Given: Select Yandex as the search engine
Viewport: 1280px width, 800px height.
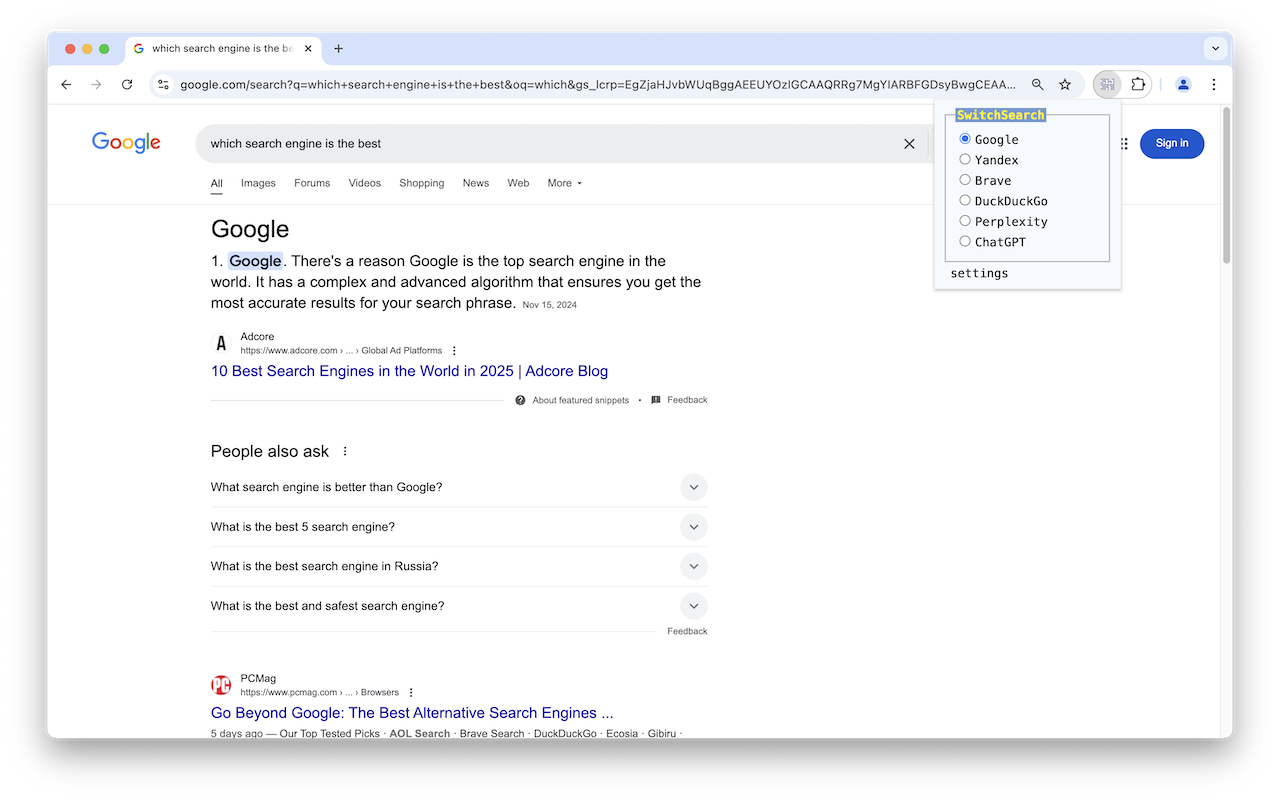Looking at the screenshot, I should click(964, 159).
